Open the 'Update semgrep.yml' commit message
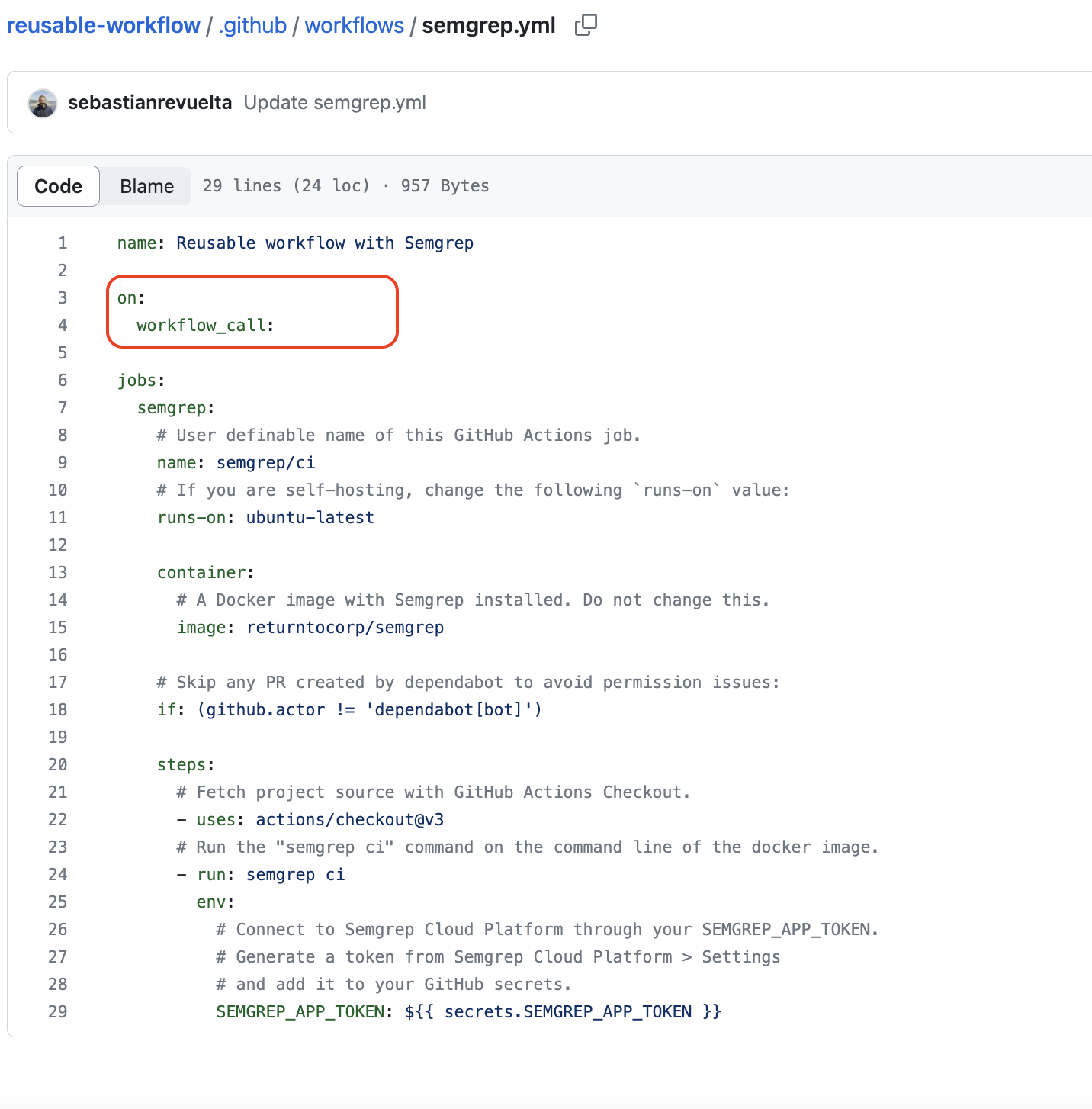 335,103
